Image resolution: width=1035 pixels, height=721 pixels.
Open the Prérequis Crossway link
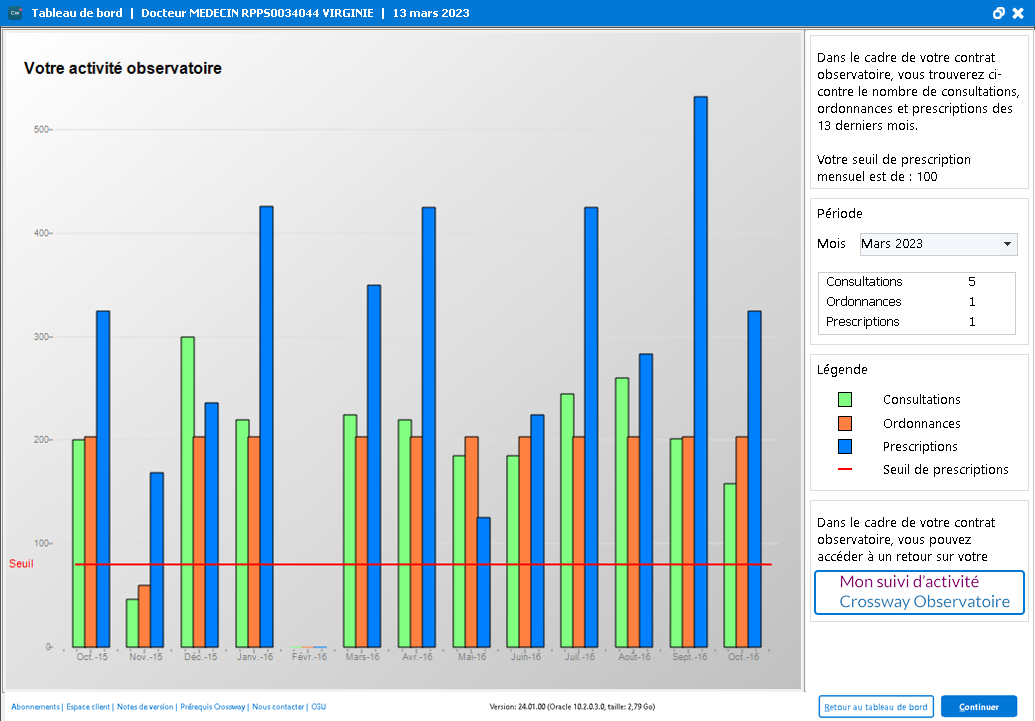(x=212, y=707)
